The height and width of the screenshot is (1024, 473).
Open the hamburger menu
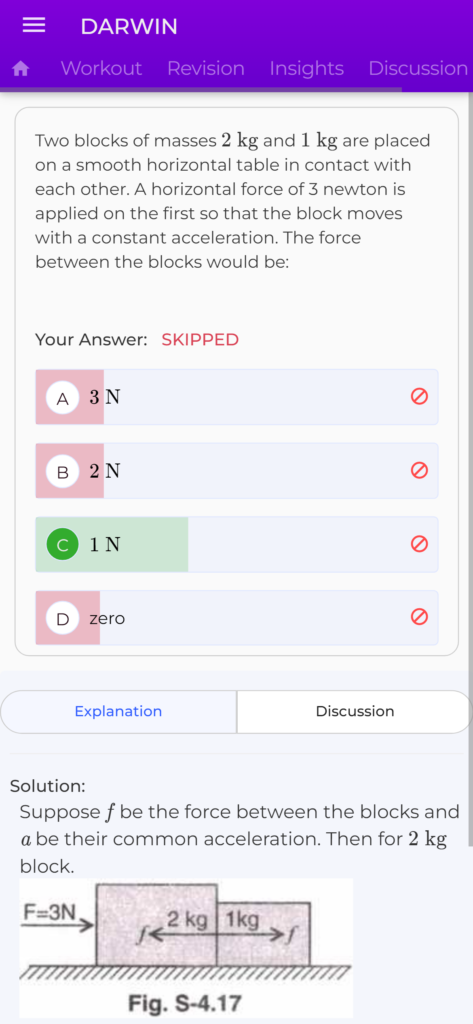pos(33,25)
